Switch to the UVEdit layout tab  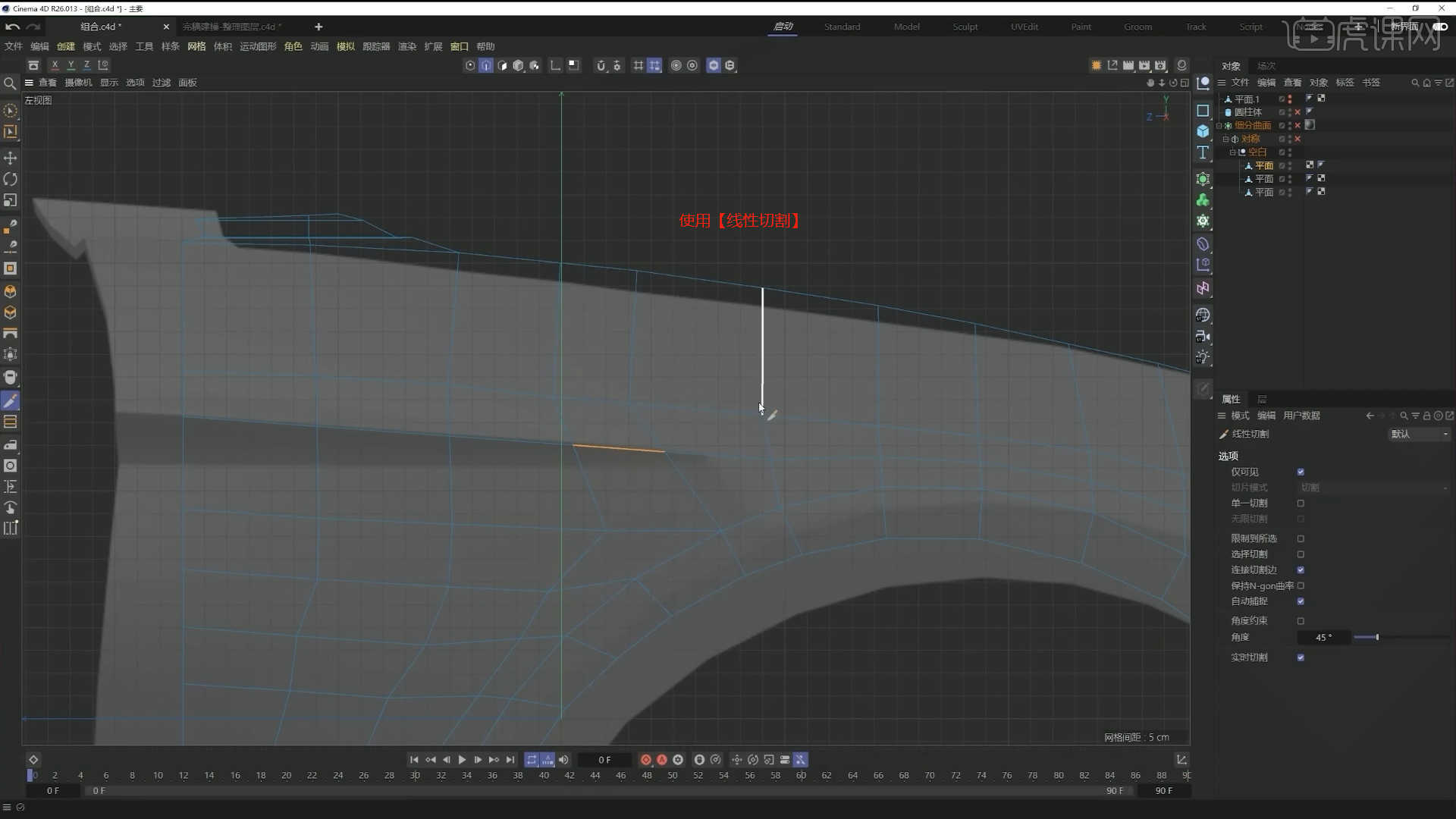tap(1025, 27)
